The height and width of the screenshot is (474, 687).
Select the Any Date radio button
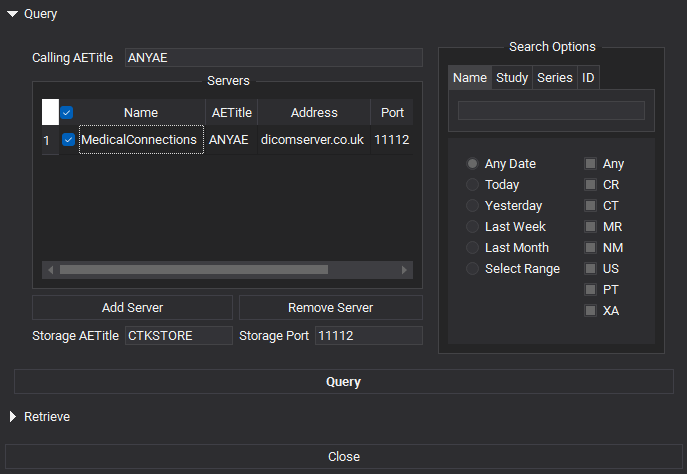click(x=472, y=163)
